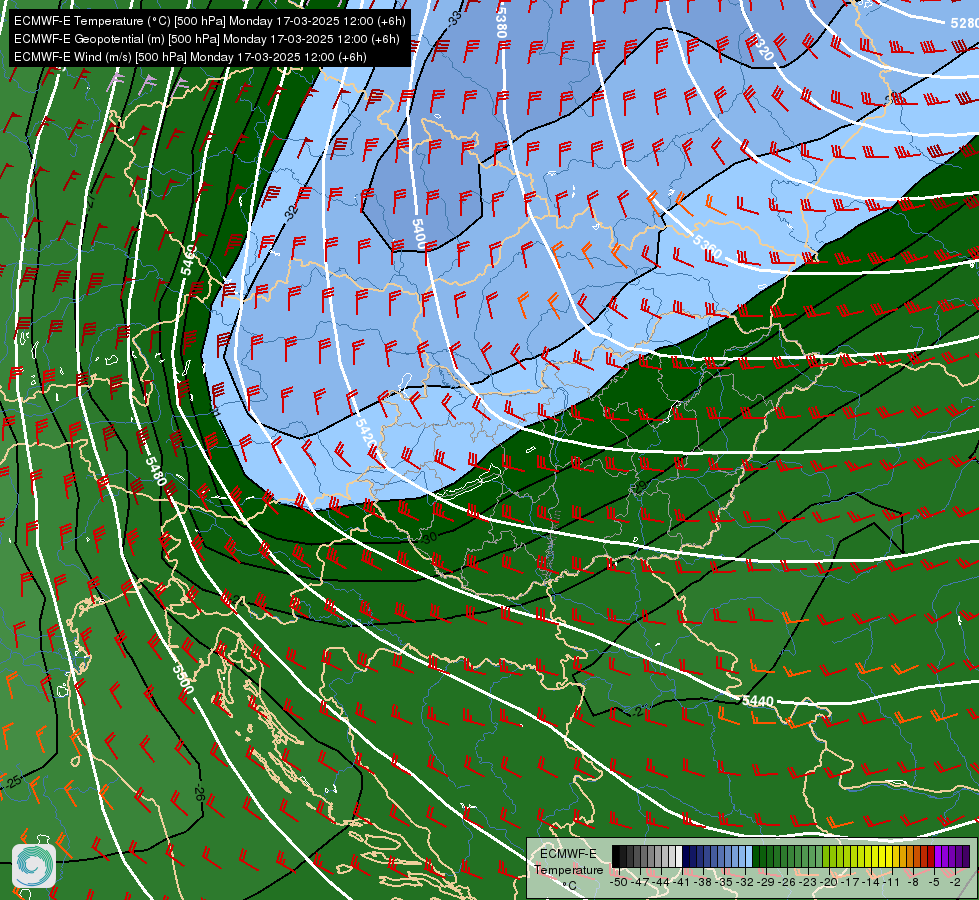The image size is (979, 900).
Task: Click the -38 value in the color legend
Action: click(704, 882)
